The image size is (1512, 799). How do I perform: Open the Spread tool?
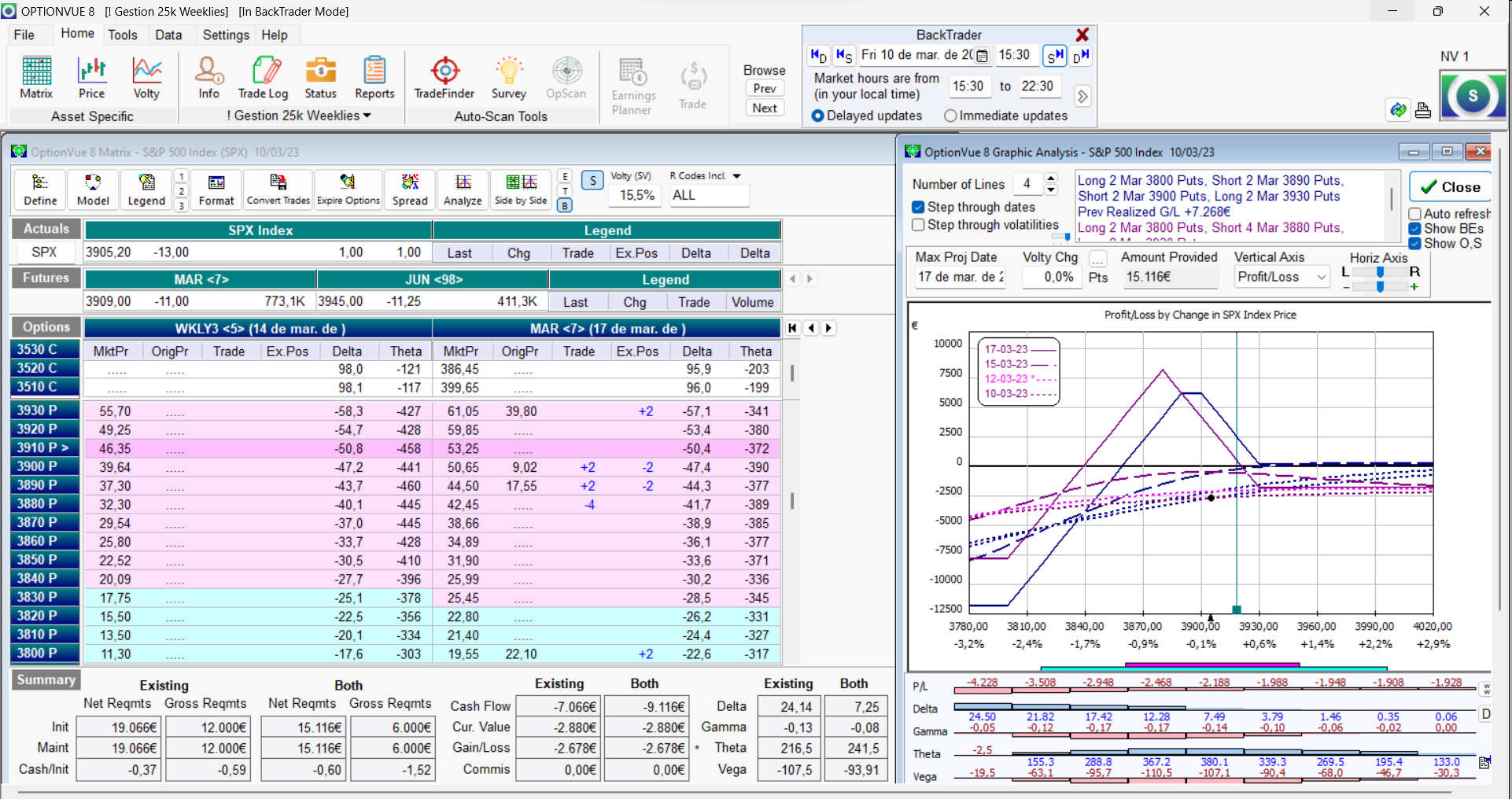click(x=410, y=190)
